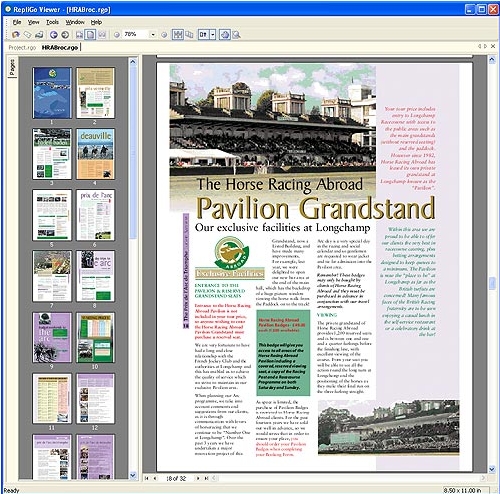This screenshot has height=494, width=500.
Task: Select page 3 thumbnail
Action: 52,154
